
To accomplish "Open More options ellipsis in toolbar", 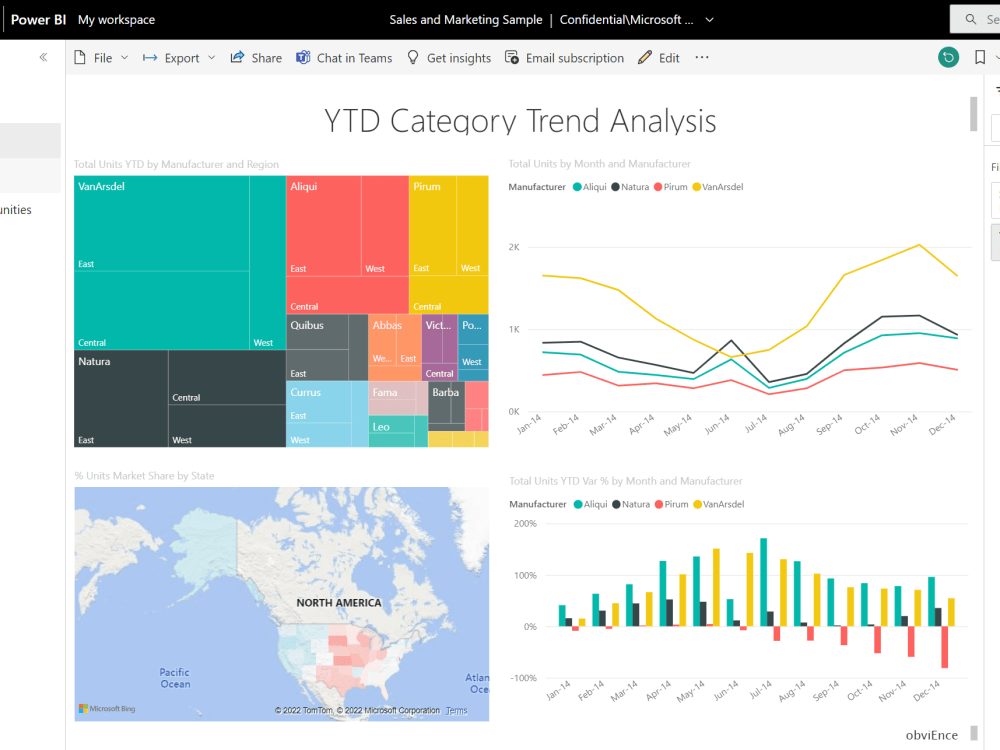I will tap(702, 57).
